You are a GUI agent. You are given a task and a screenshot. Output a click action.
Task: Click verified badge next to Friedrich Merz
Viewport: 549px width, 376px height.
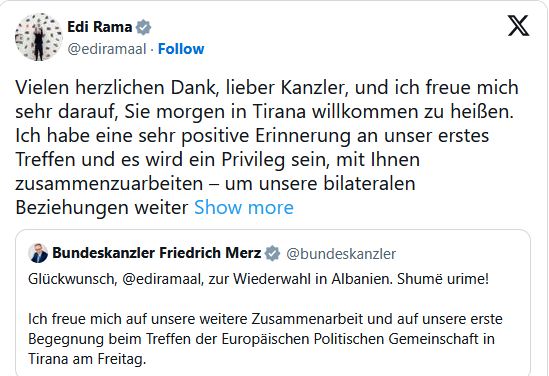pos(272,253)
